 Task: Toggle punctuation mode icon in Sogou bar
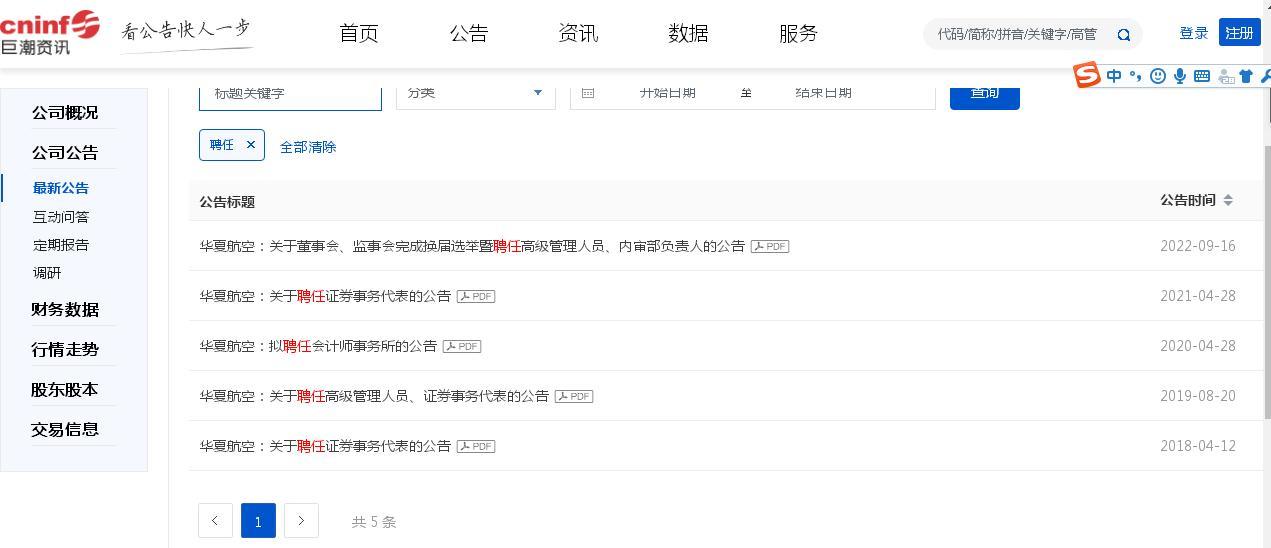pos(1135,76)
